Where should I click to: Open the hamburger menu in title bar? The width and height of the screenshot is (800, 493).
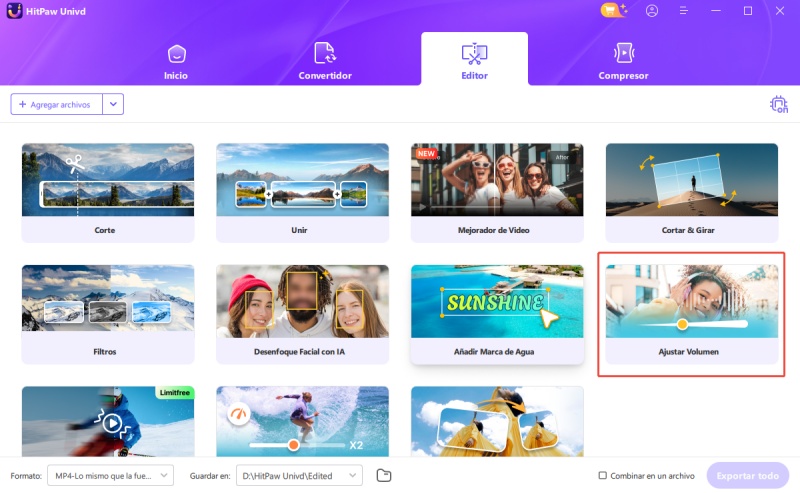[x=684, y=11]
